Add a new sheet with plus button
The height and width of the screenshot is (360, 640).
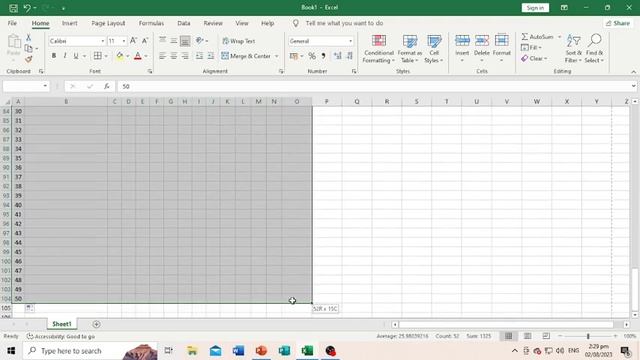click(x=96, y=324)
